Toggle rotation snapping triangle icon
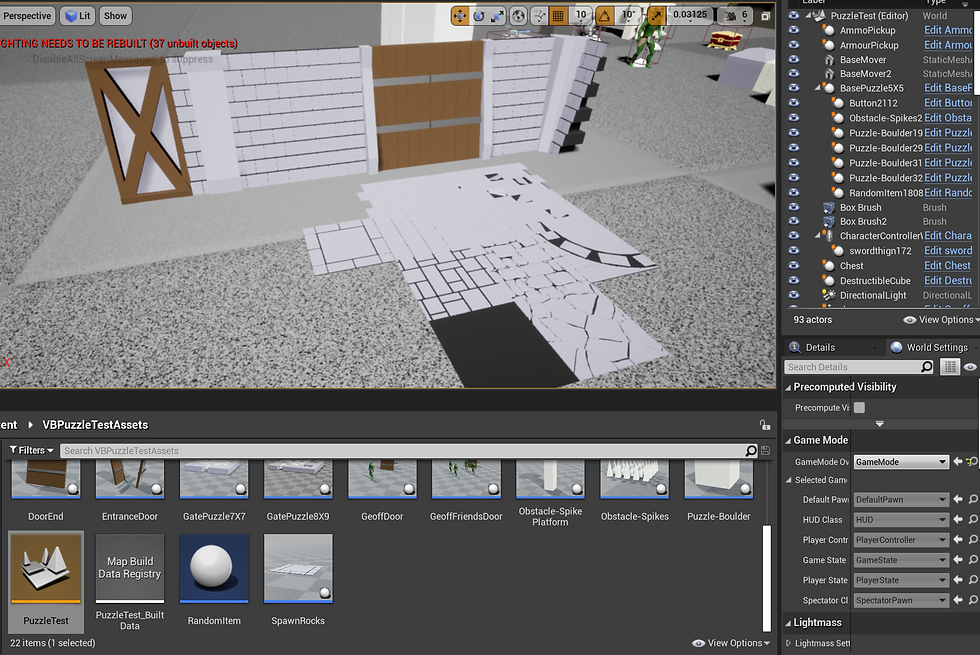The image size is (980, 655). (604, 16)
